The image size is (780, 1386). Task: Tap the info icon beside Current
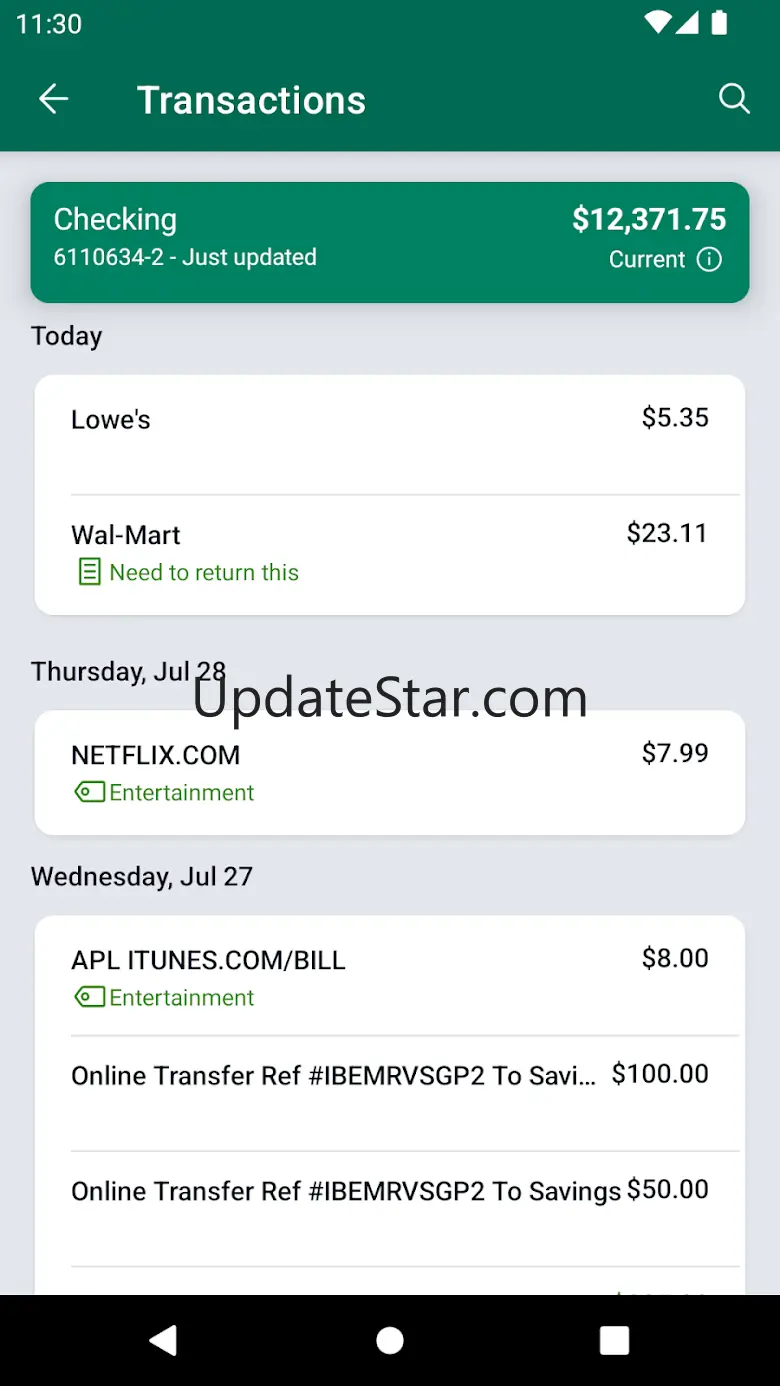pos(709,260)
